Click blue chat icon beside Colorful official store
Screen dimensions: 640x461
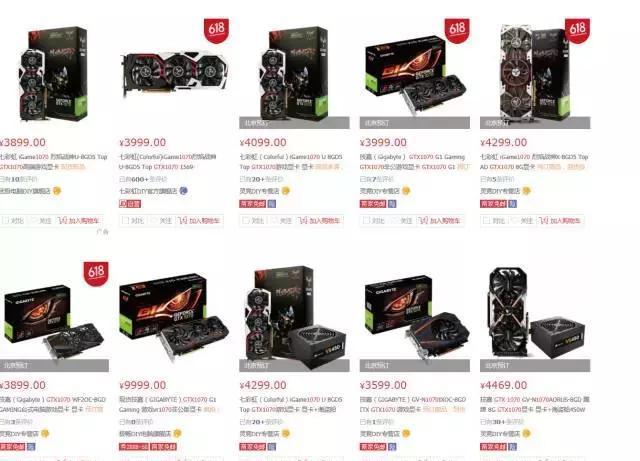(184, 191)
